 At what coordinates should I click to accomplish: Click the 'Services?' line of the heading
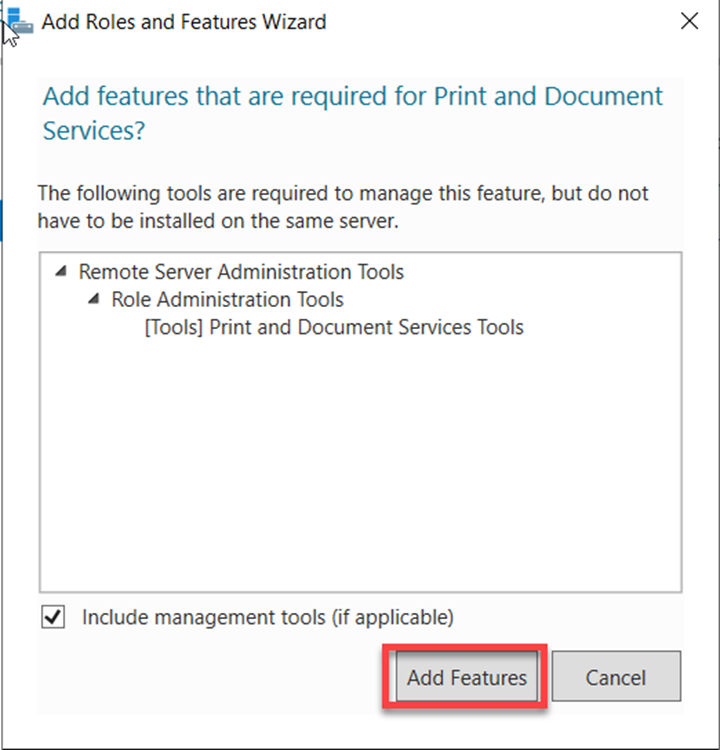point(93,131)
